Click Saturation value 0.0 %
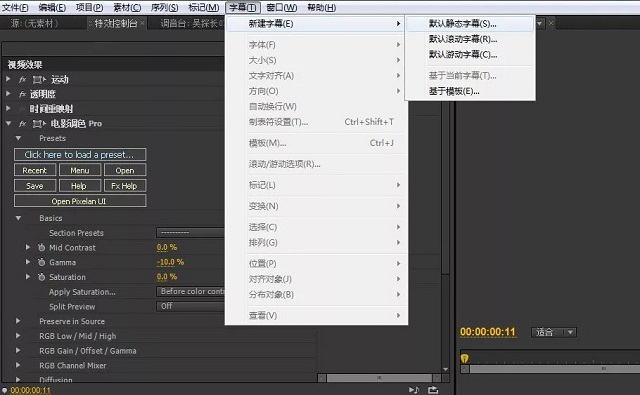 [x=167, y=277]
